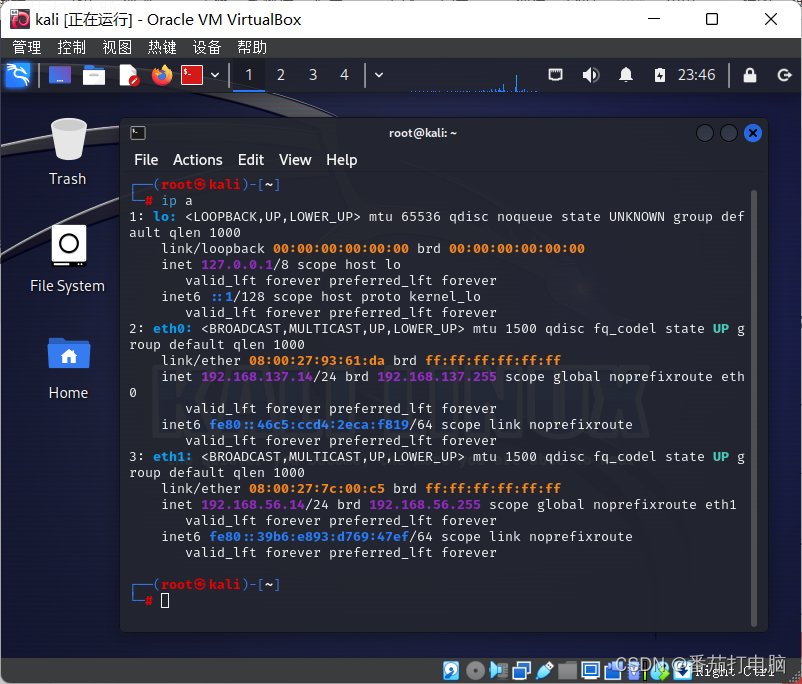Click MAC address 08:00:27:93:61:da
This screenshot has height=684, width=802.
click(317, 361)
